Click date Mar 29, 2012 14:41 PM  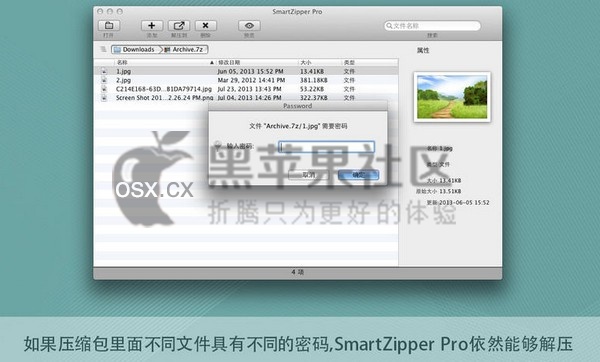pos(251,80)
